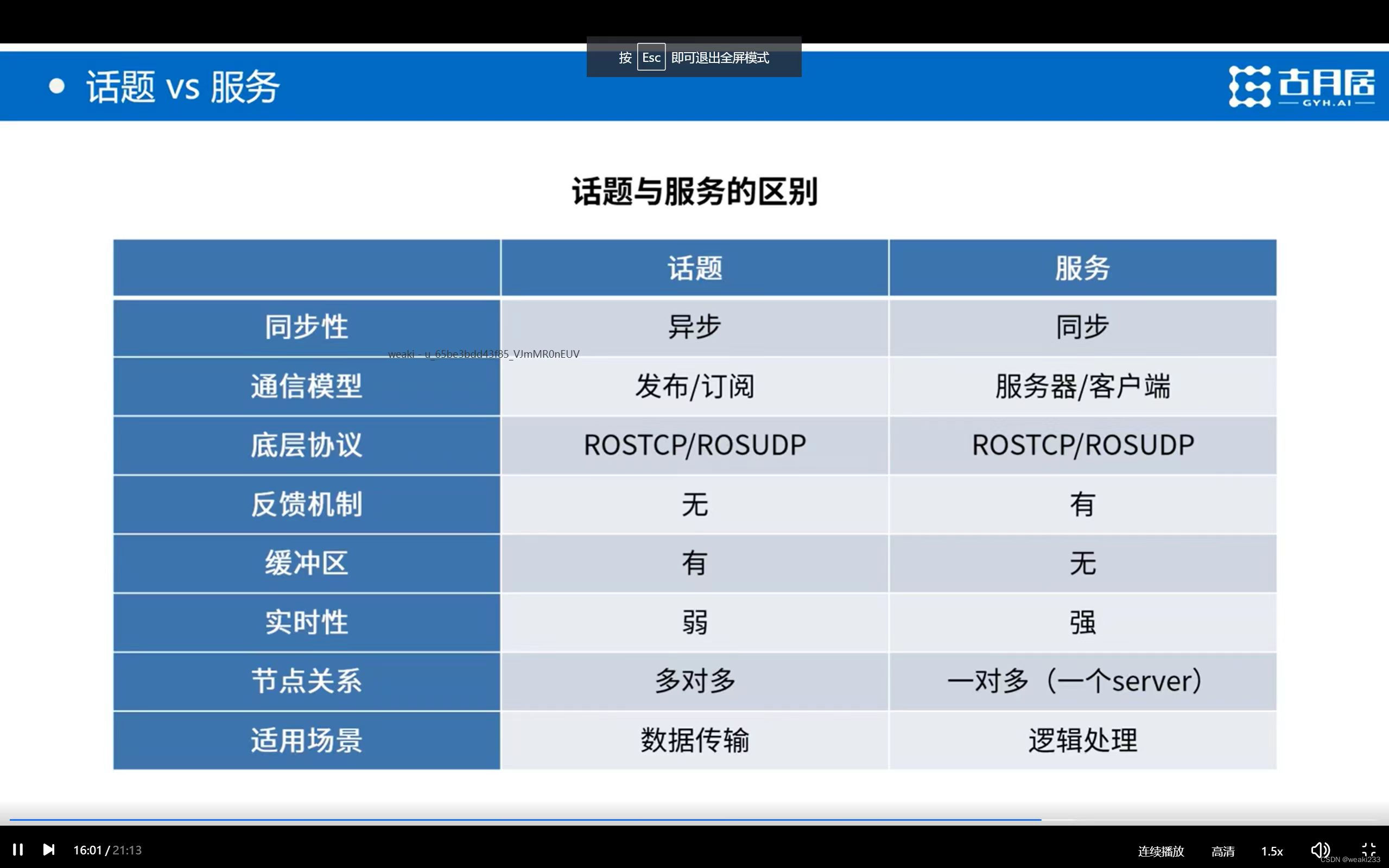Click the Esc key hint
This screenshot has width=1389, height=868.
[x=651, y=58]
